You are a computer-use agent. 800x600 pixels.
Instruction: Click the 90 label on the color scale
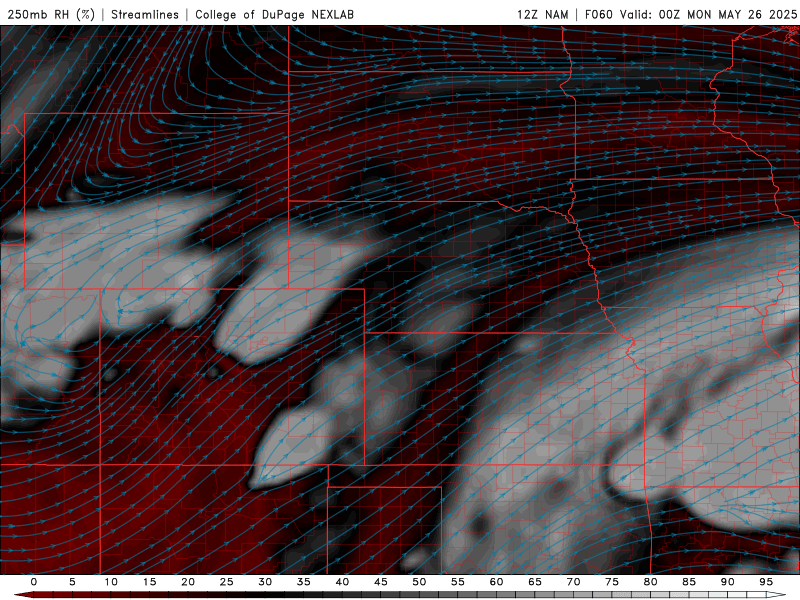pos(728,582)
